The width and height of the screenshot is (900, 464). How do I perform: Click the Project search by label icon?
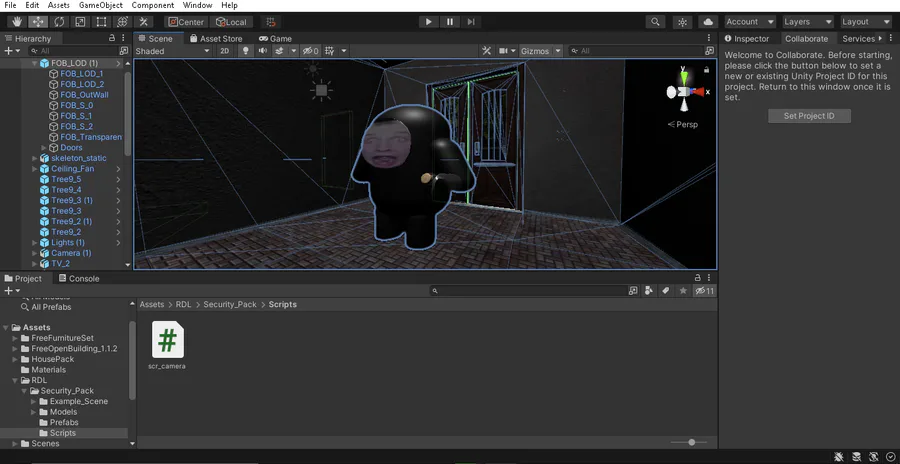[666, 291]
